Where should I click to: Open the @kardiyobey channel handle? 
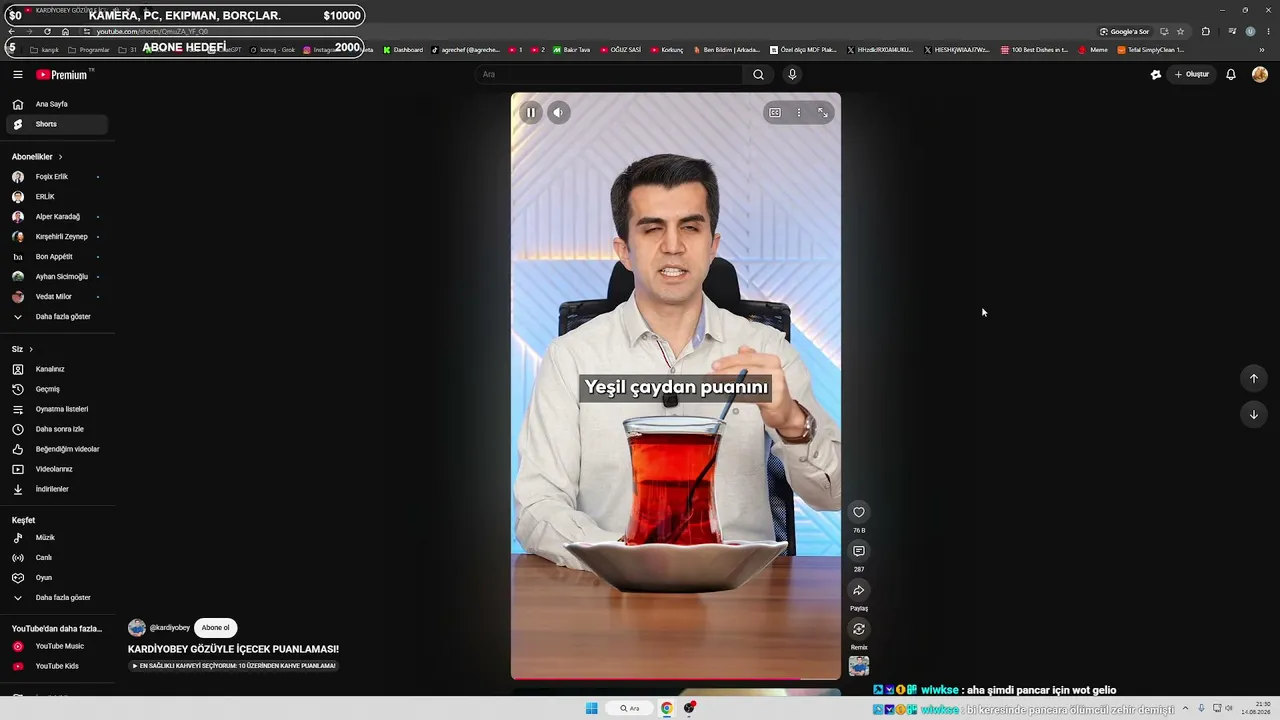pos(170,628)
